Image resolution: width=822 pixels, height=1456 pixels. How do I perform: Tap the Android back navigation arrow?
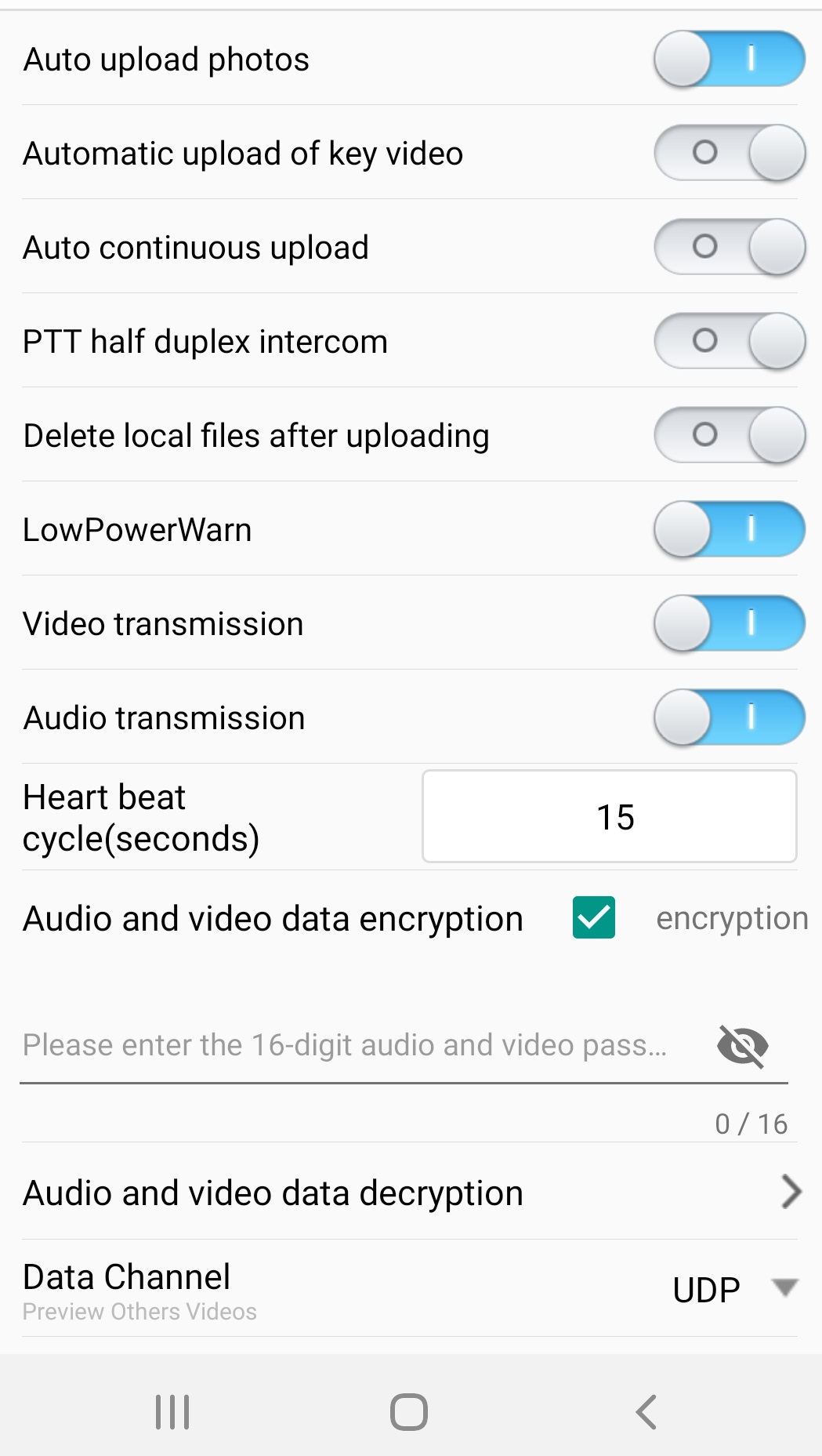point(646,1412)
